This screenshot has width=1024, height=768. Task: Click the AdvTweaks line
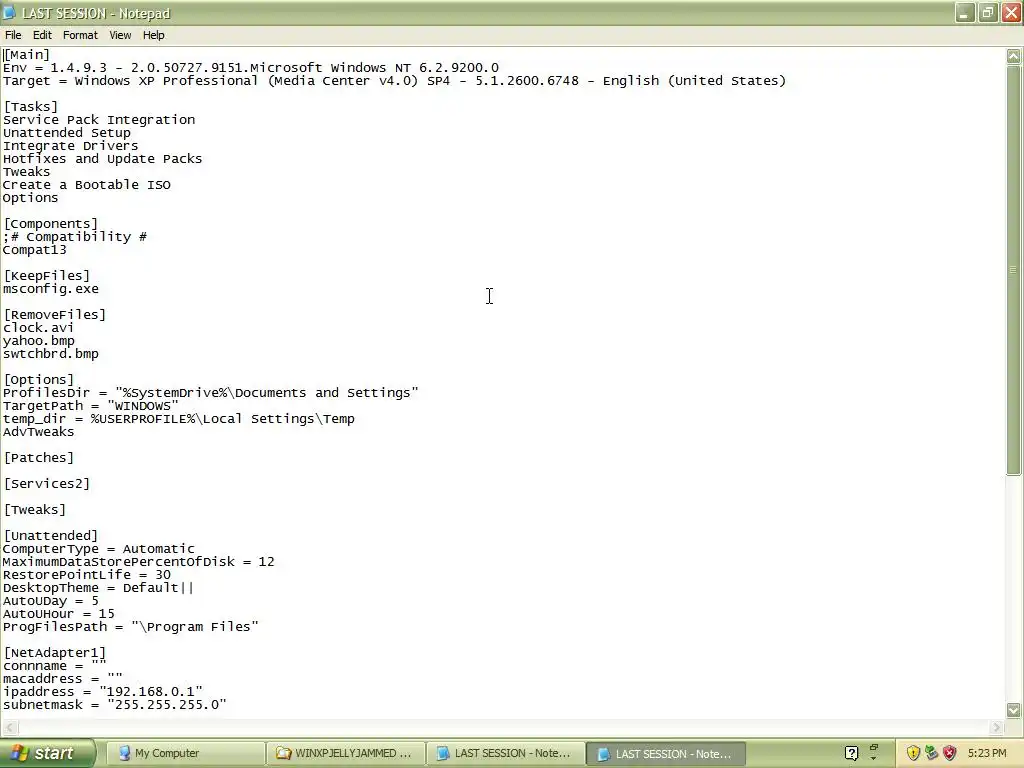pyautogui.click(x=39, y=432)
